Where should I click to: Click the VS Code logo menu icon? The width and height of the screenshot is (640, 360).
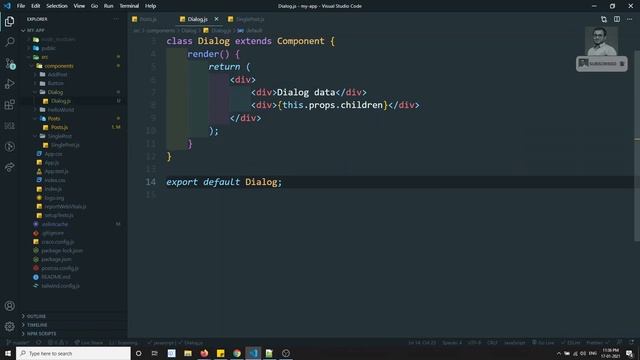click(7, 6)
